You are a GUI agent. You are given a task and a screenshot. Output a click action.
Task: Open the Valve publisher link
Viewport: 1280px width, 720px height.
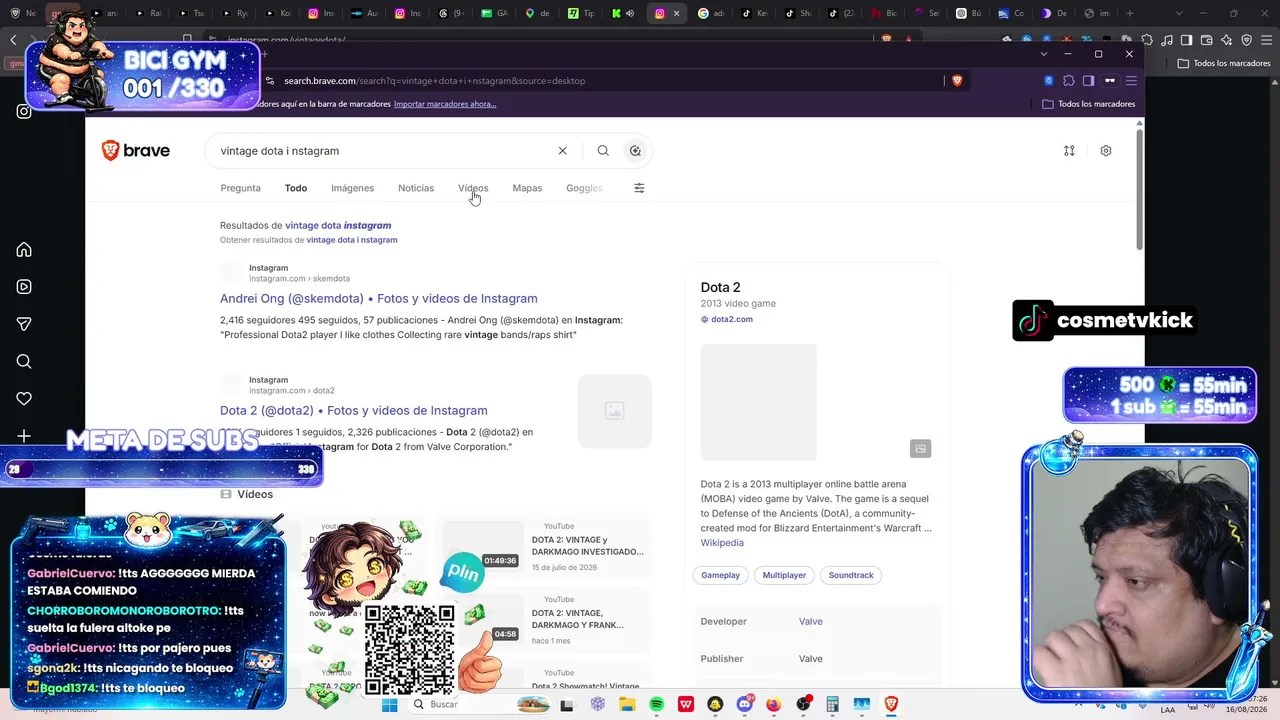point(811,659)
